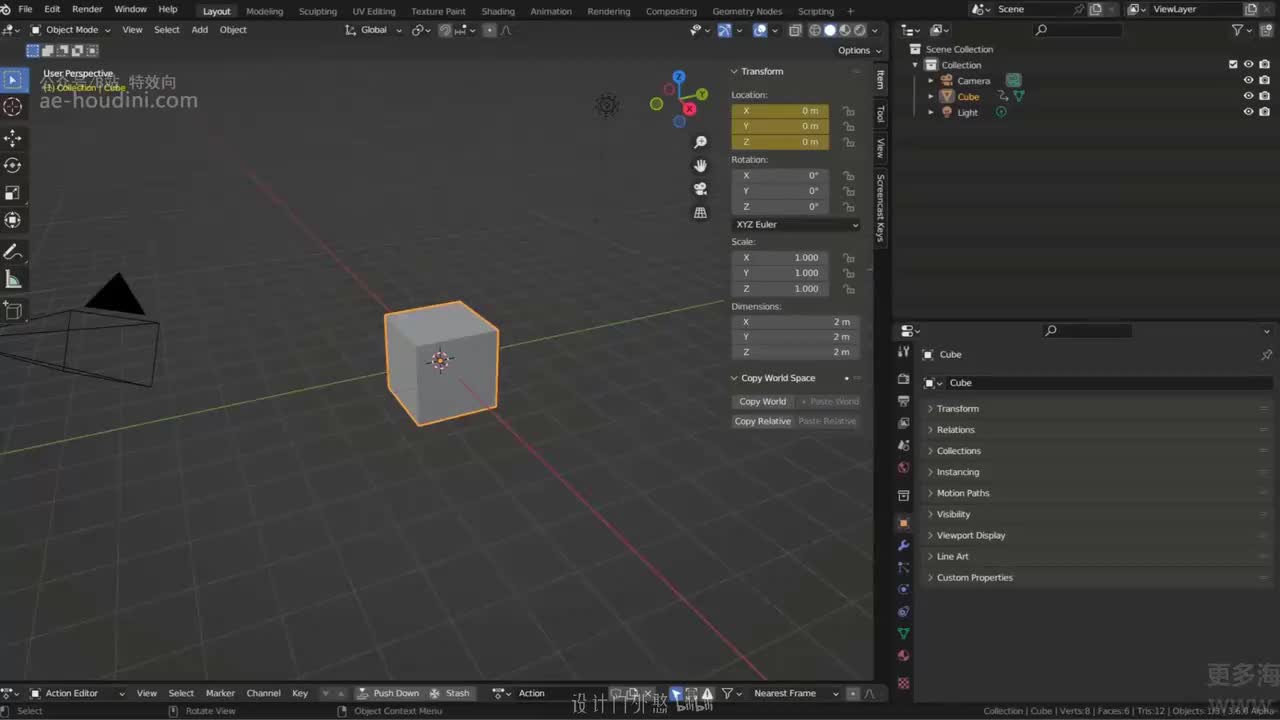Screen dimensions: 1280x720
Task: Click the Stash button
Action: click(450, 693)
